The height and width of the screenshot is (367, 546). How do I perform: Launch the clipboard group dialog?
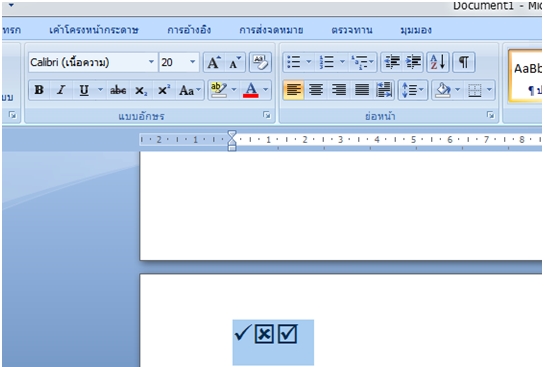coord(13,115)
